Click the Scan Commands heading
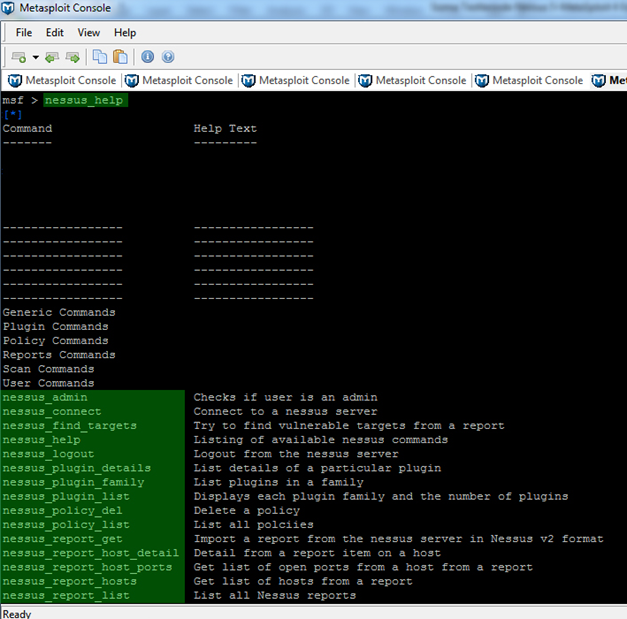 48,369
